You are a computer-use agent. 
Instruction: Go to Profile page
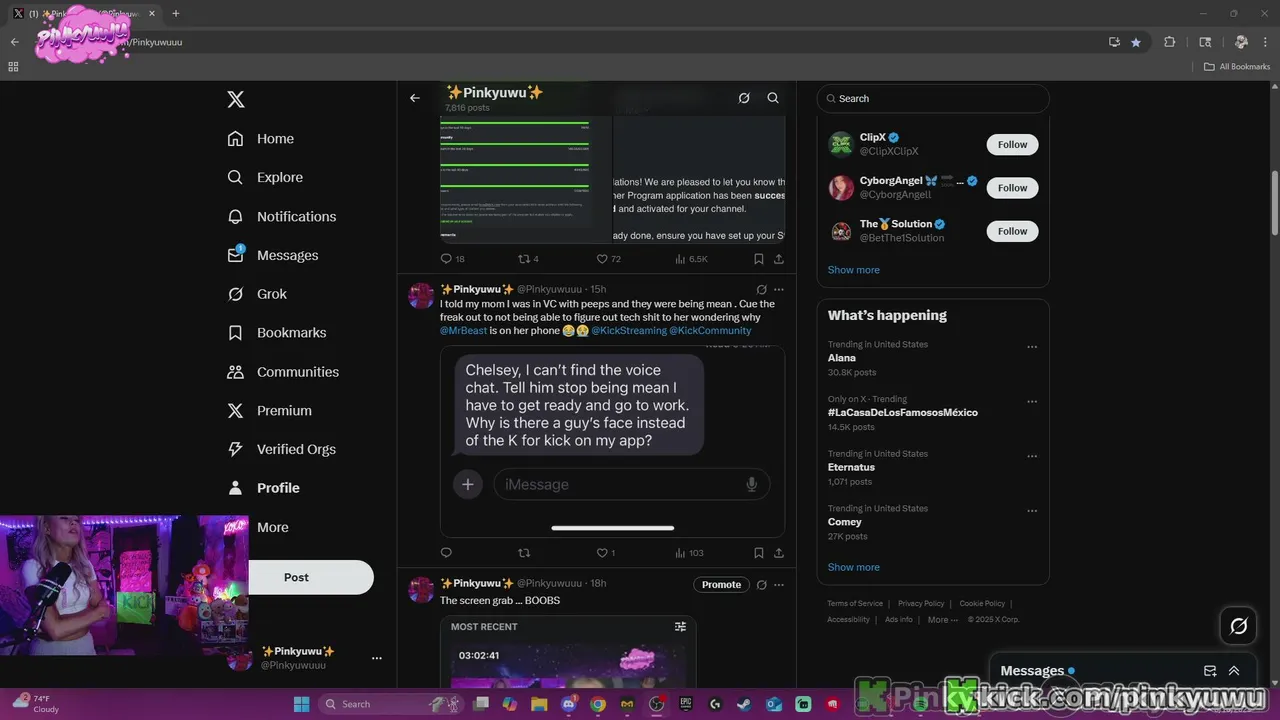[264, 488]
